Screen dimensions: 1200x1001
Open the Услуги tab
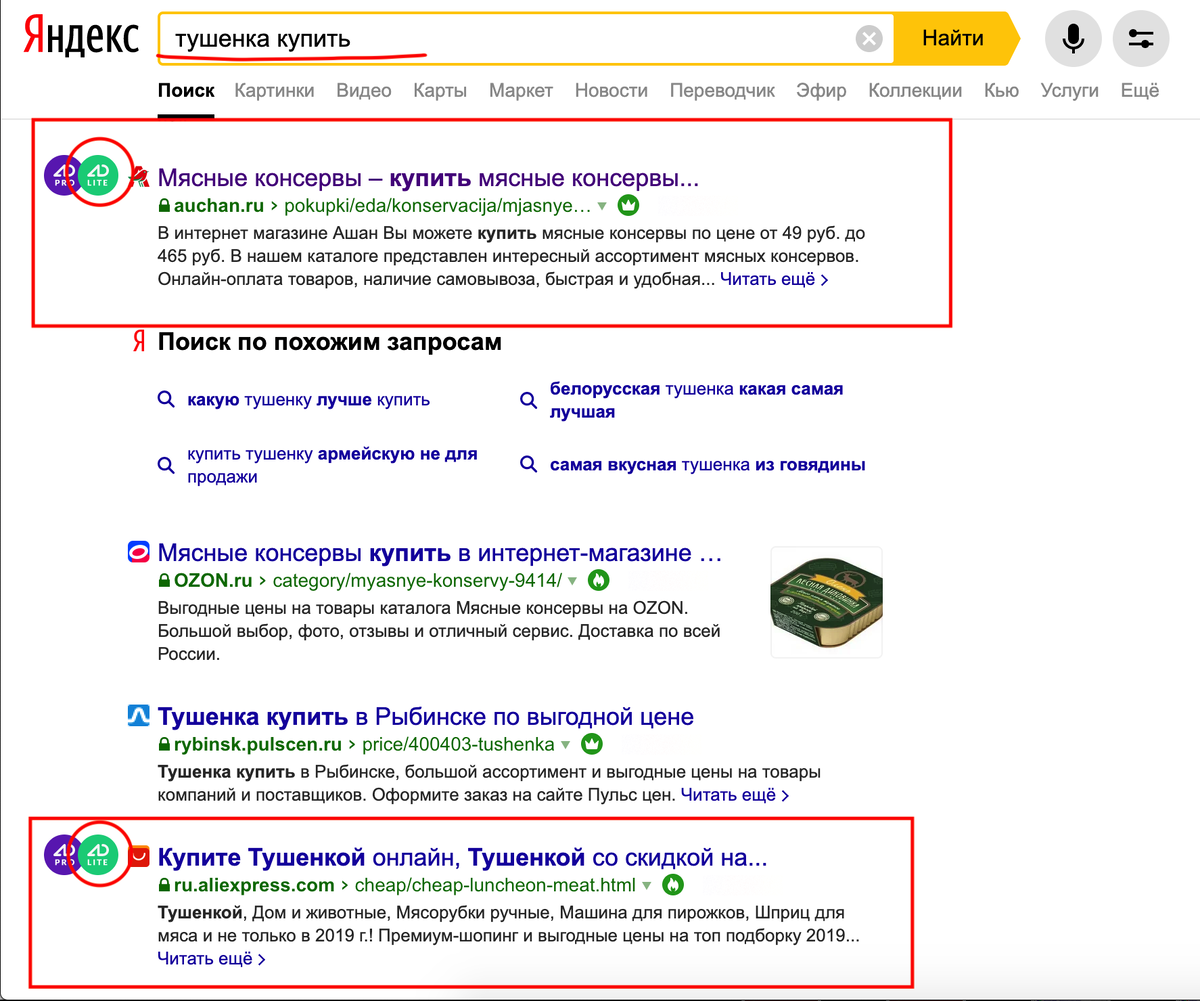click(x=1069, y=91)
